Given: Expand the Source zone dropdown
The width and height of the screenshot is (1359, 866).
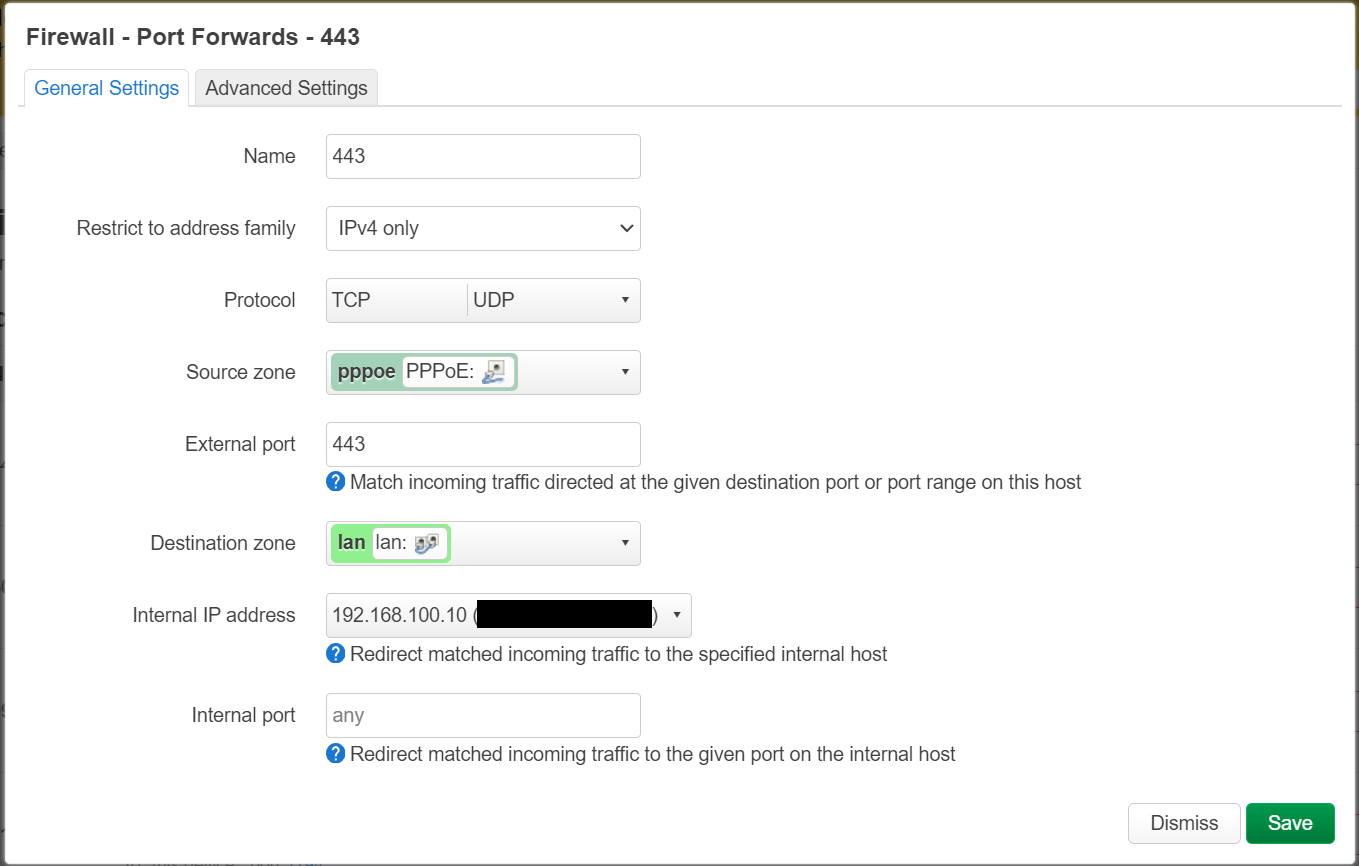Looking at the screenshot, I should 626,372.
